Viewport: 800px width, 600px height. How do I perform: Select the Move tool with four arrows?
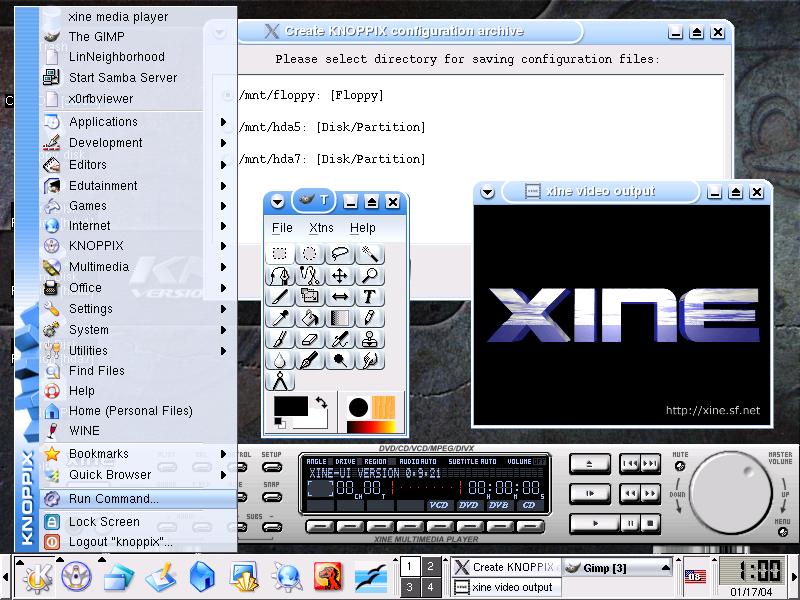[x=340, y=276]
